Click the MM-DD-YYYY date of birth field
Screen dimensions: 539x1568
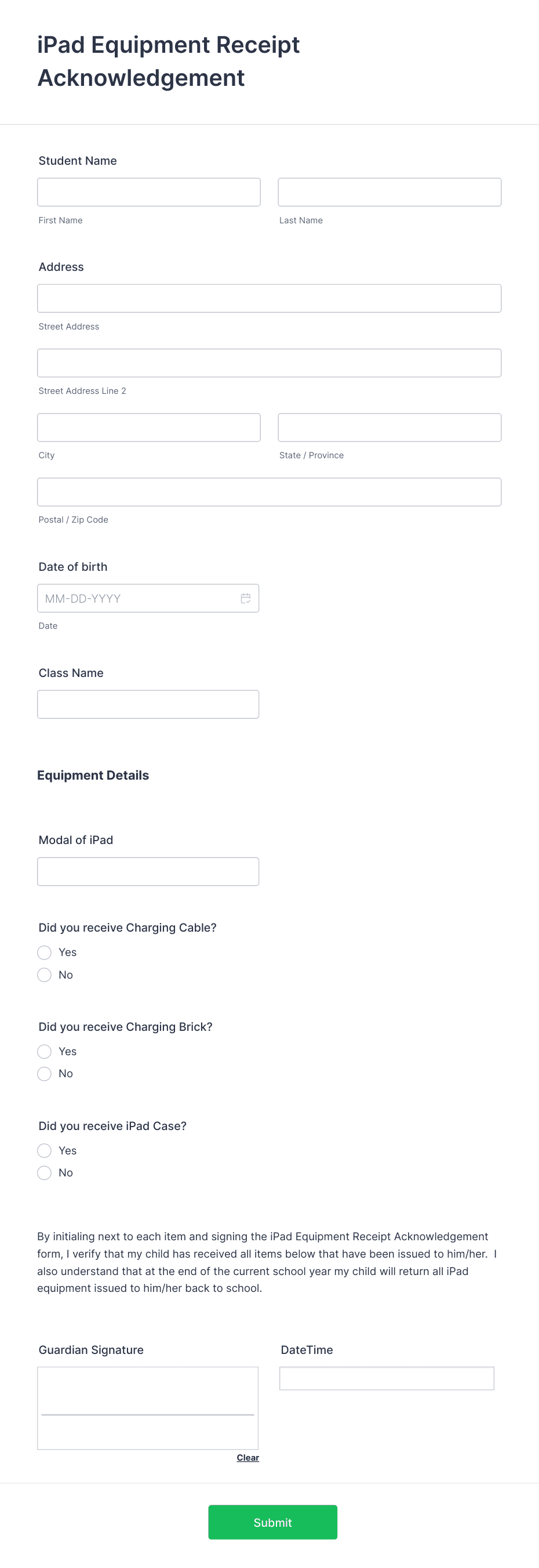coord(140,598)
